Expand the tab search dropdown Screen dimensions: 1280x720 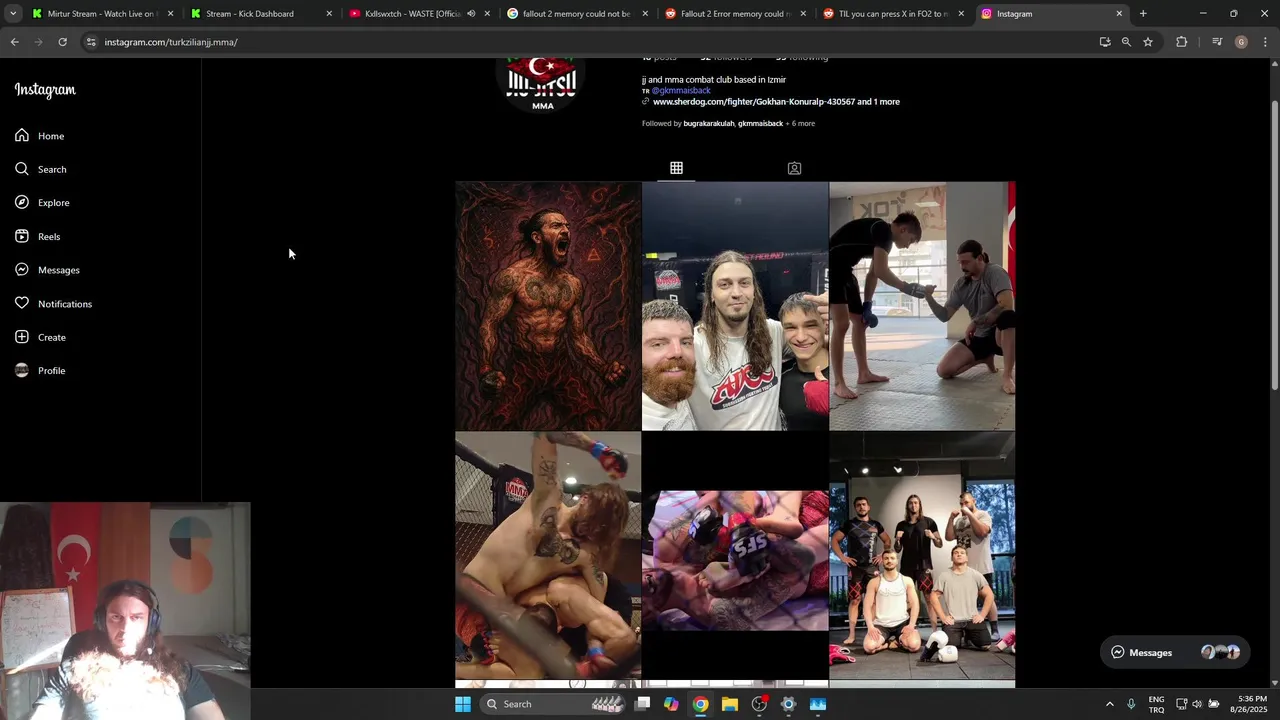click(12, 14)
